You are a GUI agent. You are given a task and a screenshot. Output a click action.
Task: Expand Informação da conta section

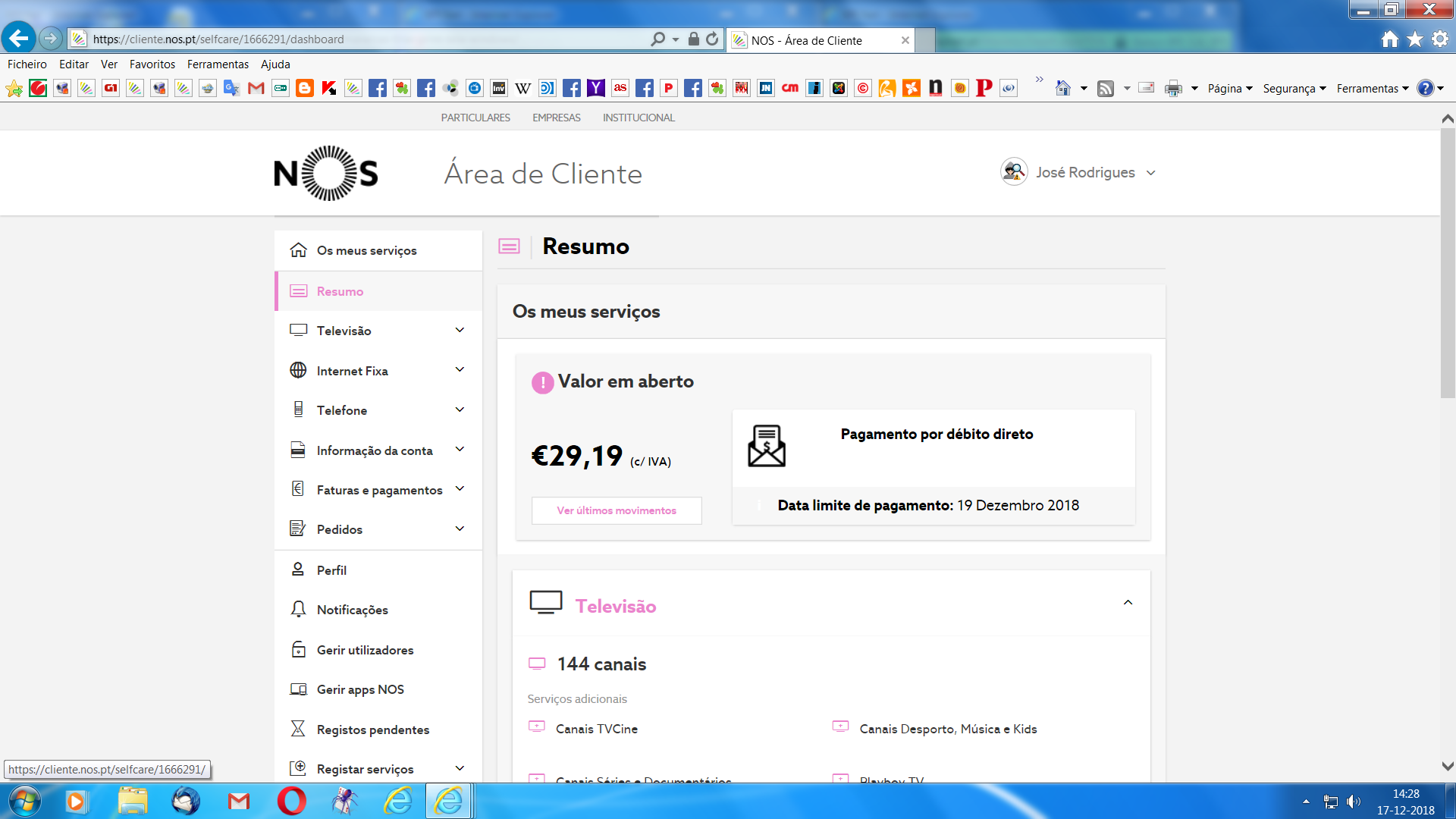[x=460, y=450]
